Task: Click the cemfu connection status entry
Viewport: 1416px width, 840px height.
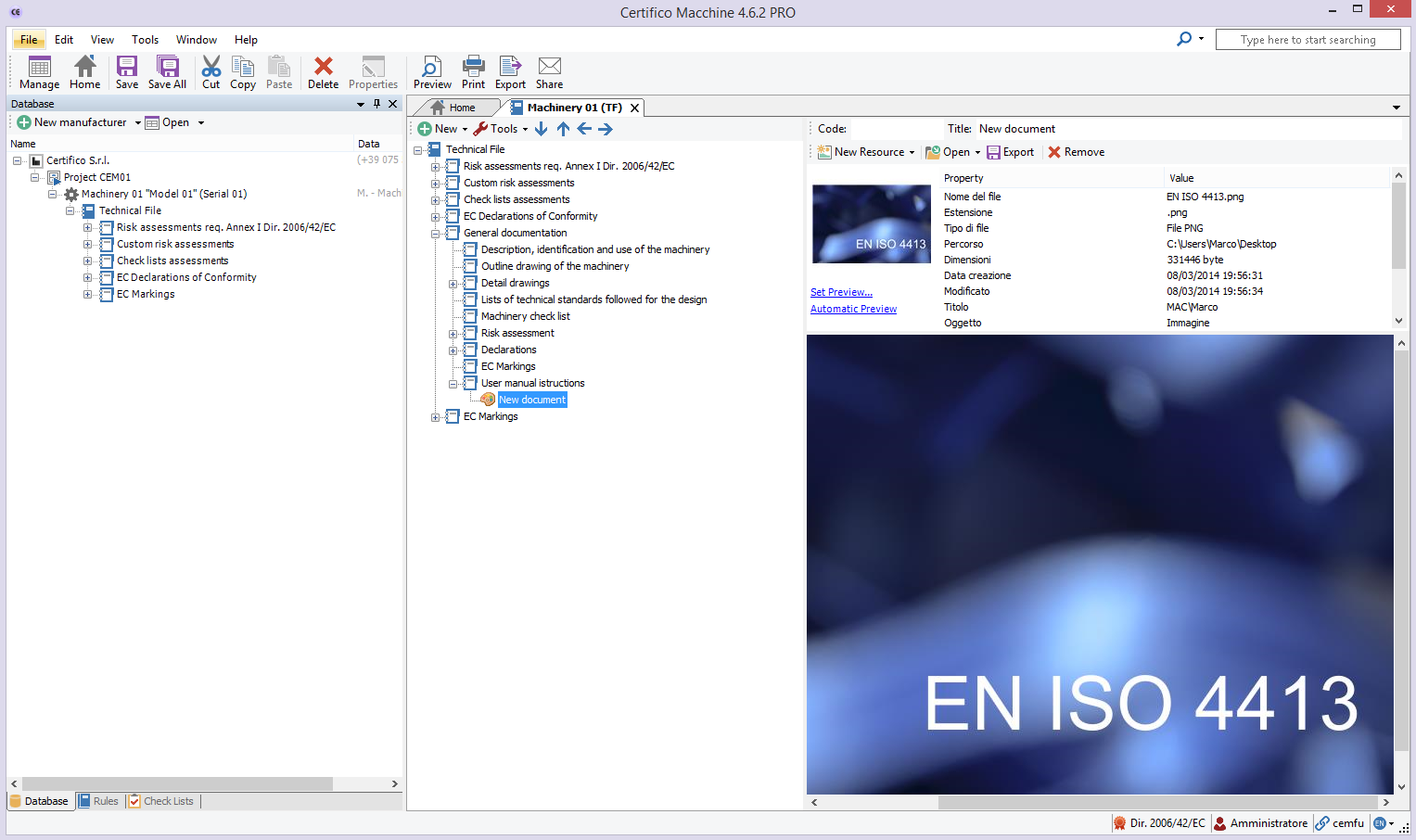Action: pyautogui.click(x=1340, y=823)
